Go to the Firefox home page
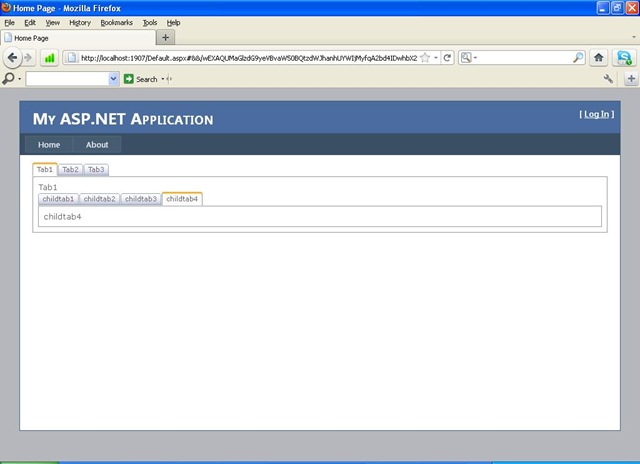Viewport: 640px width, 464px height. point(599,58)
